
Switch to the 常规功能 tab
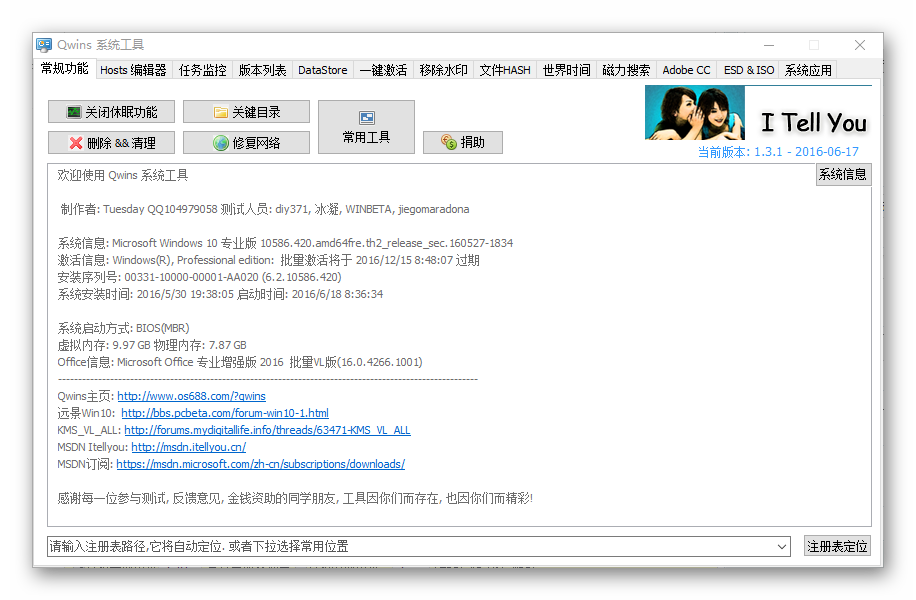tap(64, 69)
